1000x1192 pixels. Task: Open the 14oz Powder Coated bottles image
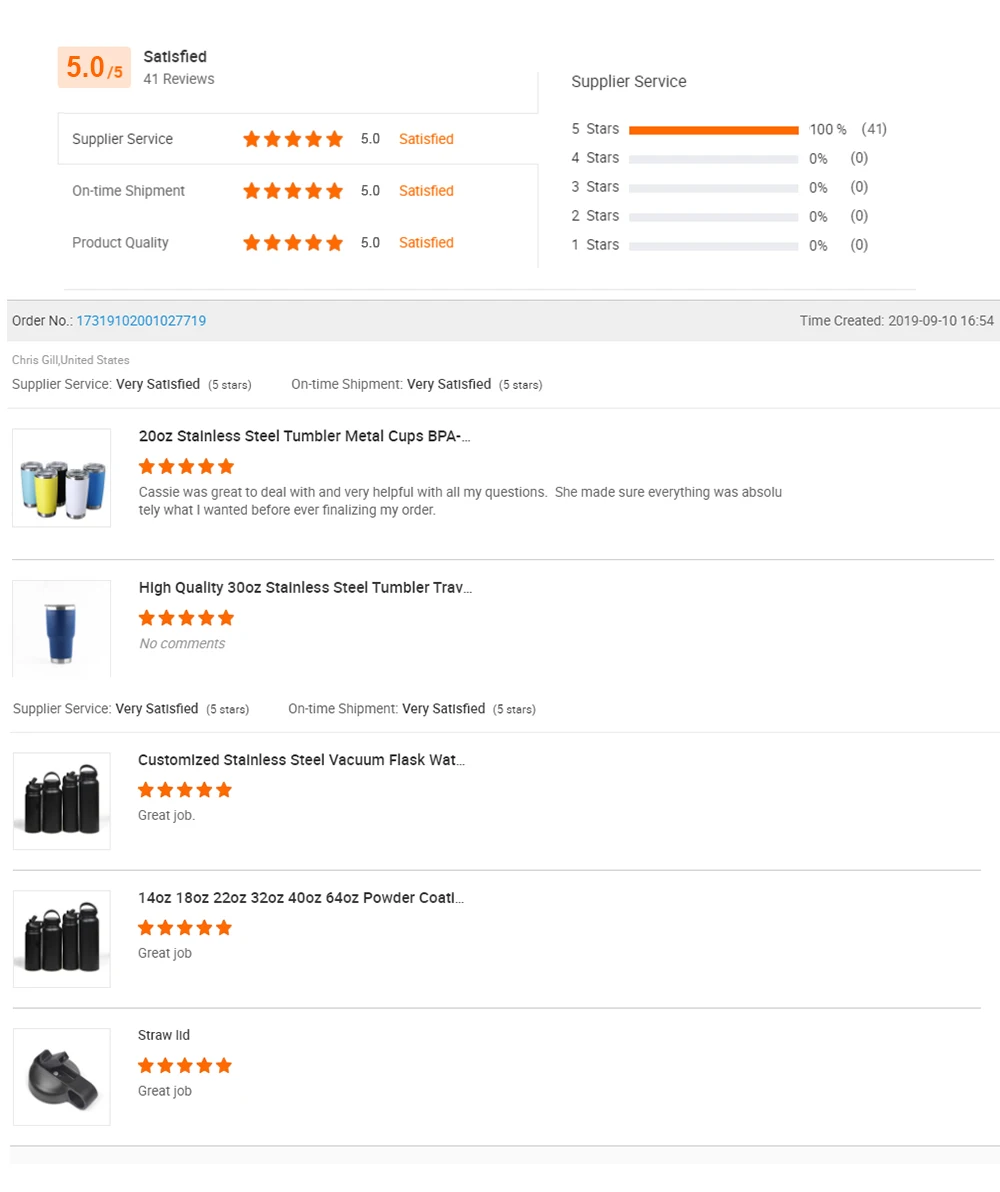click(x=61, y=939)
